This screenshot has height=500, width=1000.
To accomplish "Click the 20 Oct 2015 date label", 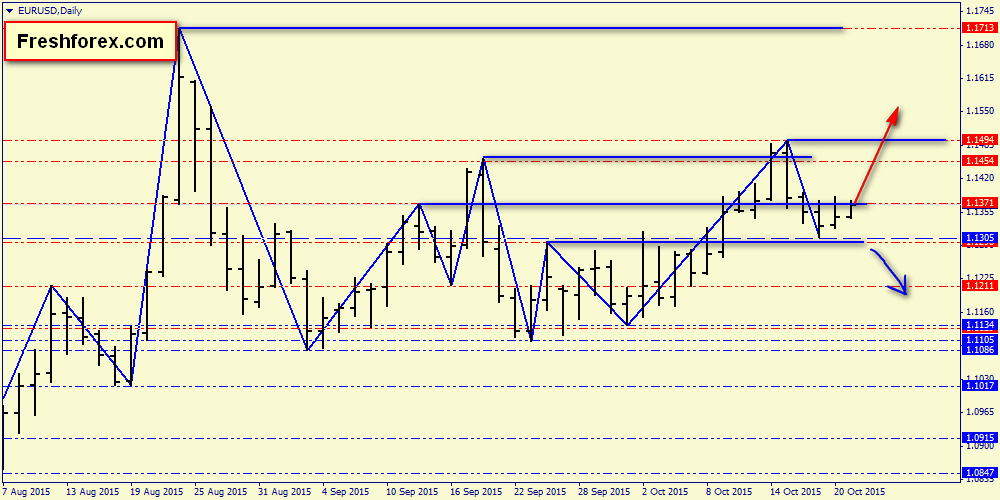I will 861,492.
